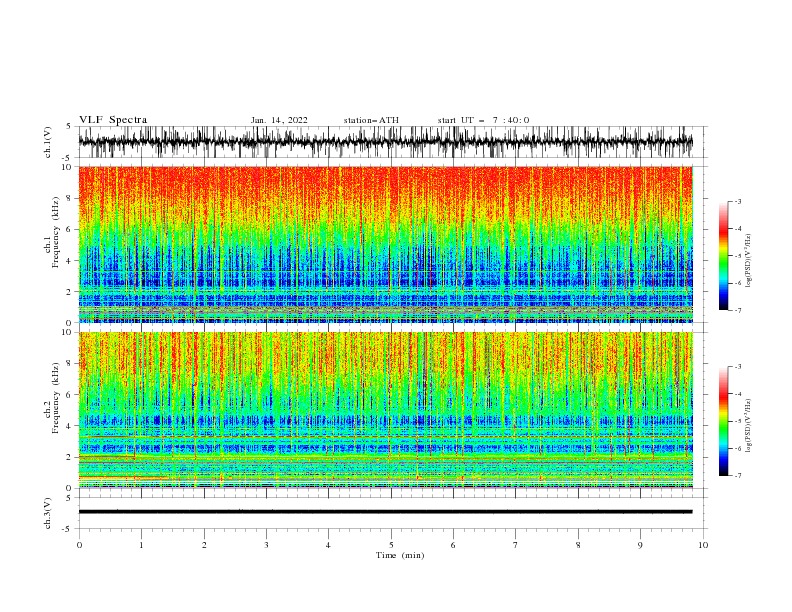
Task: Click the "start UT = 7 :40: 0" text
Action: (x=483, y=120)
